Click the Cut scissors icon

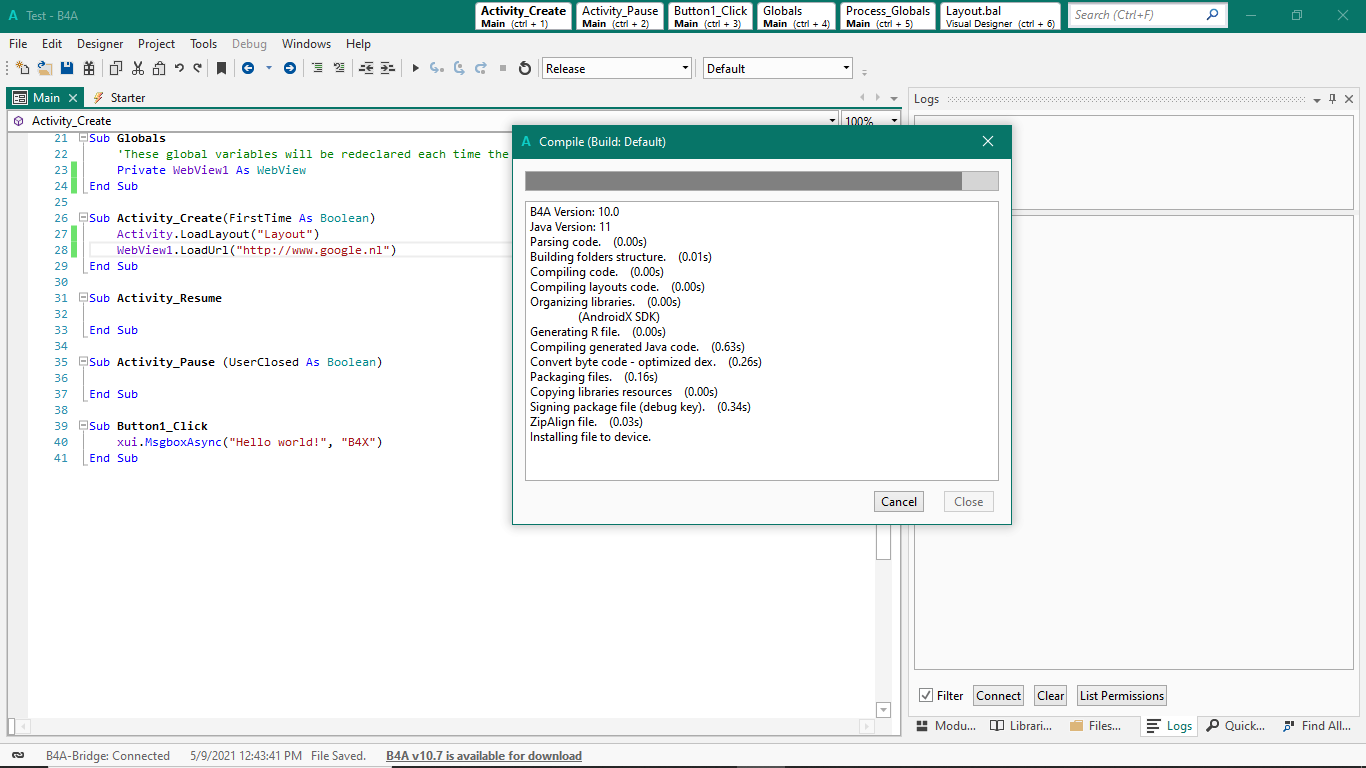point(138,68)
